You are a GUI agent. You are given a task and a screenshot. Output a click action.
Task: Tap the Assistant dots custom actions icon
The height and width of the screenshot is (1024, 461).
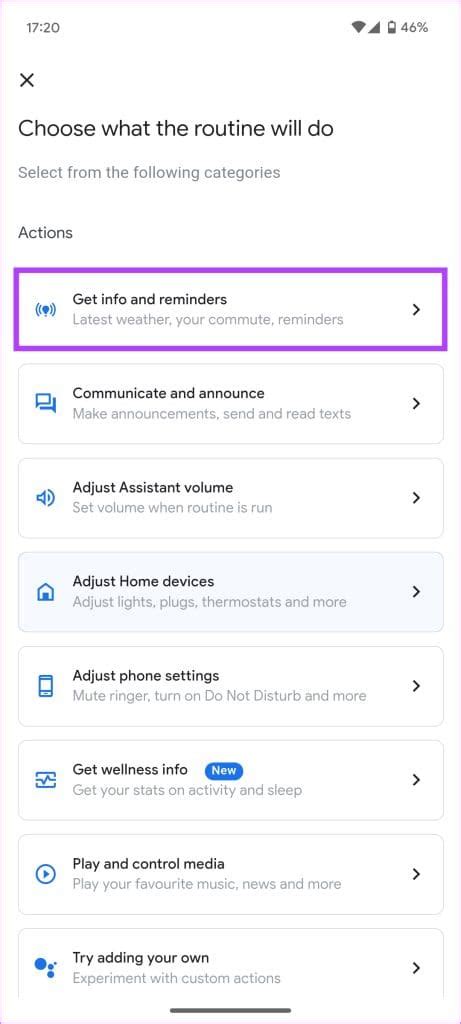(x=45, y=967)
